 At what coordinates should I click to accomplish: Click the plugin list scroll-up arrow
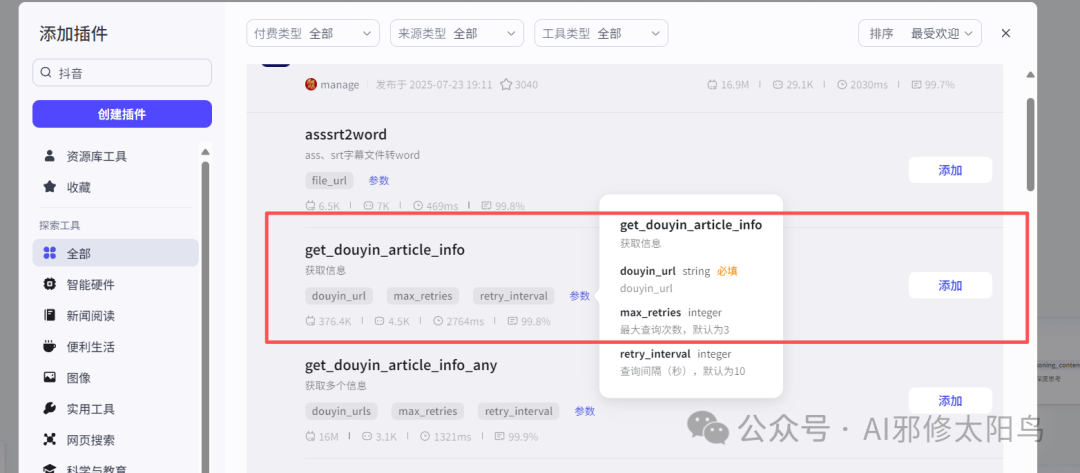coord(1030,74)
